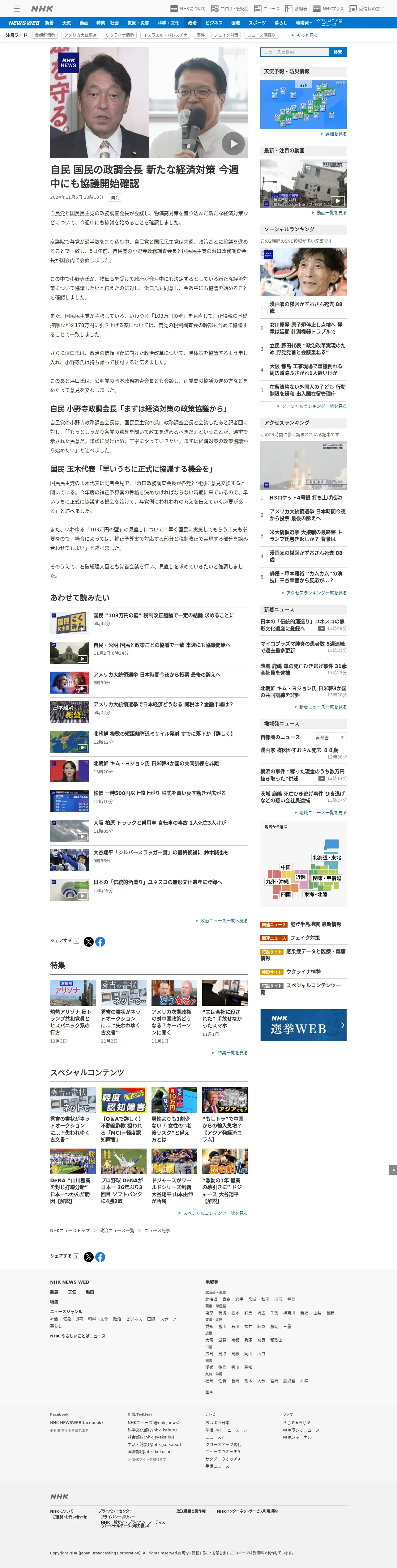The image size is (397, 1568).
Task: Open the ビジネス navigation tab
Action: click(x=214, y=23)
